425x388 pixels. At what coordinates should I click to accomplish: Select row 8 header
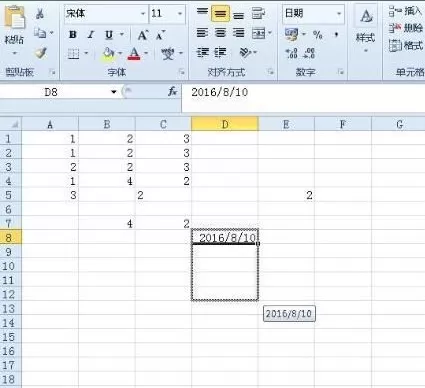(11, 237)
